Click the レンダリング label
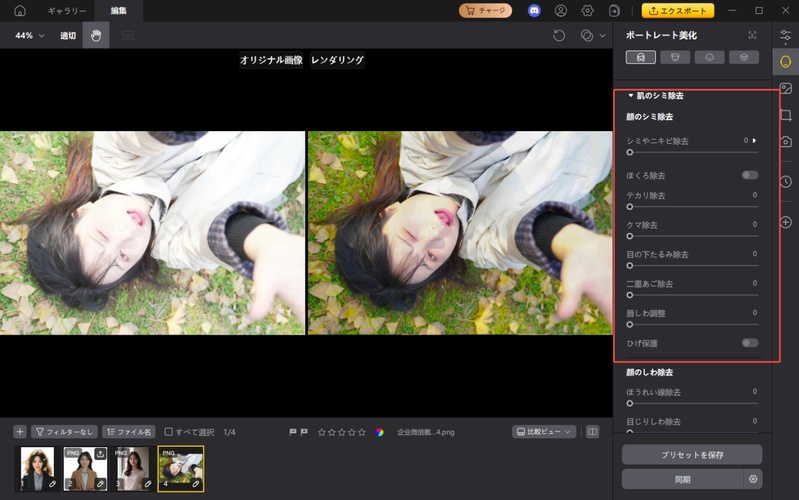Image resolution: width=799 pixels, height=500 pixels. coord(337,60)
